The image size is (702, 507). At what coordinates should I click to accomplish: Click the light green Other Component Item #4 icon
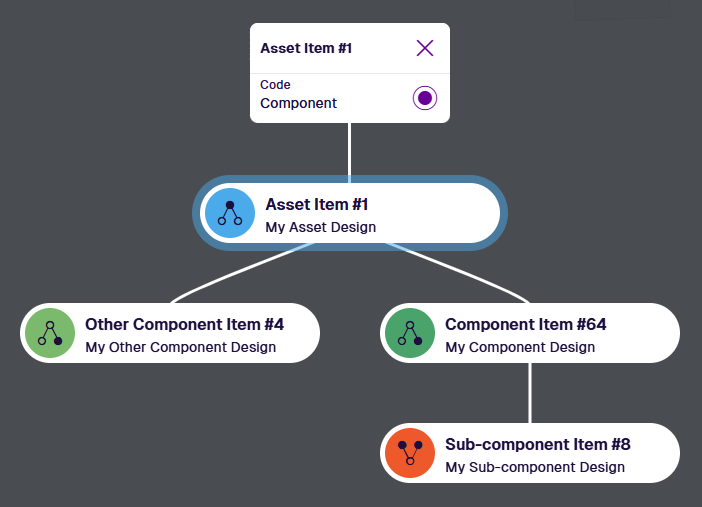tap(50, 333)
